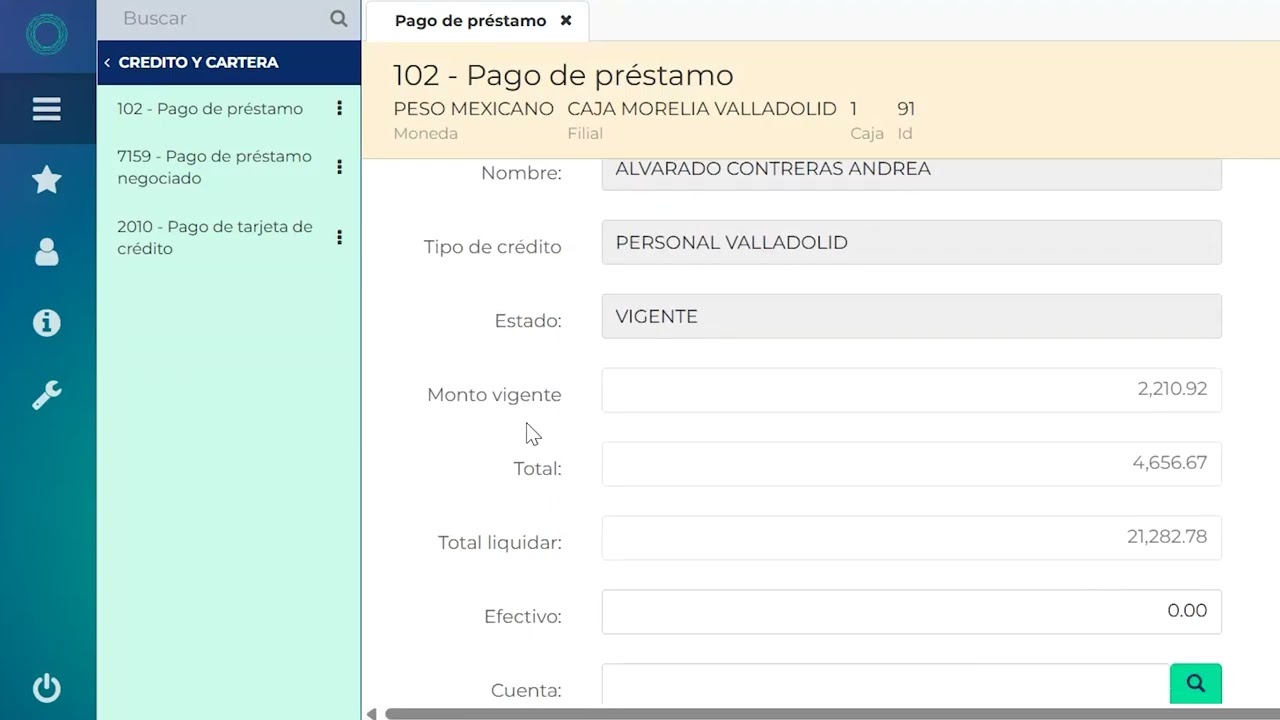
Task: Click the Buscar search input
Action: [x=200, y=18]
